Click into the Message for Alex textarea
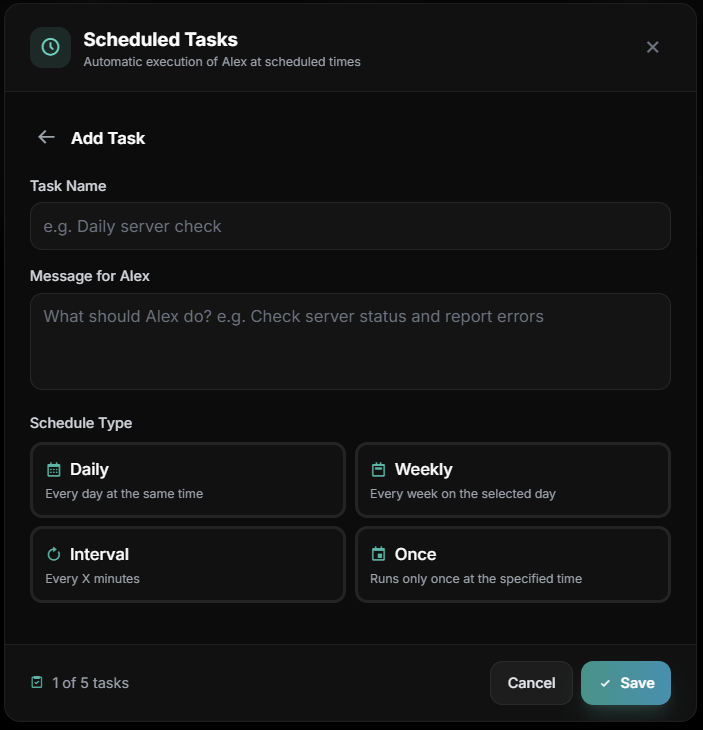This screenshot has height=730, width=703. click(x=350, y=341)
